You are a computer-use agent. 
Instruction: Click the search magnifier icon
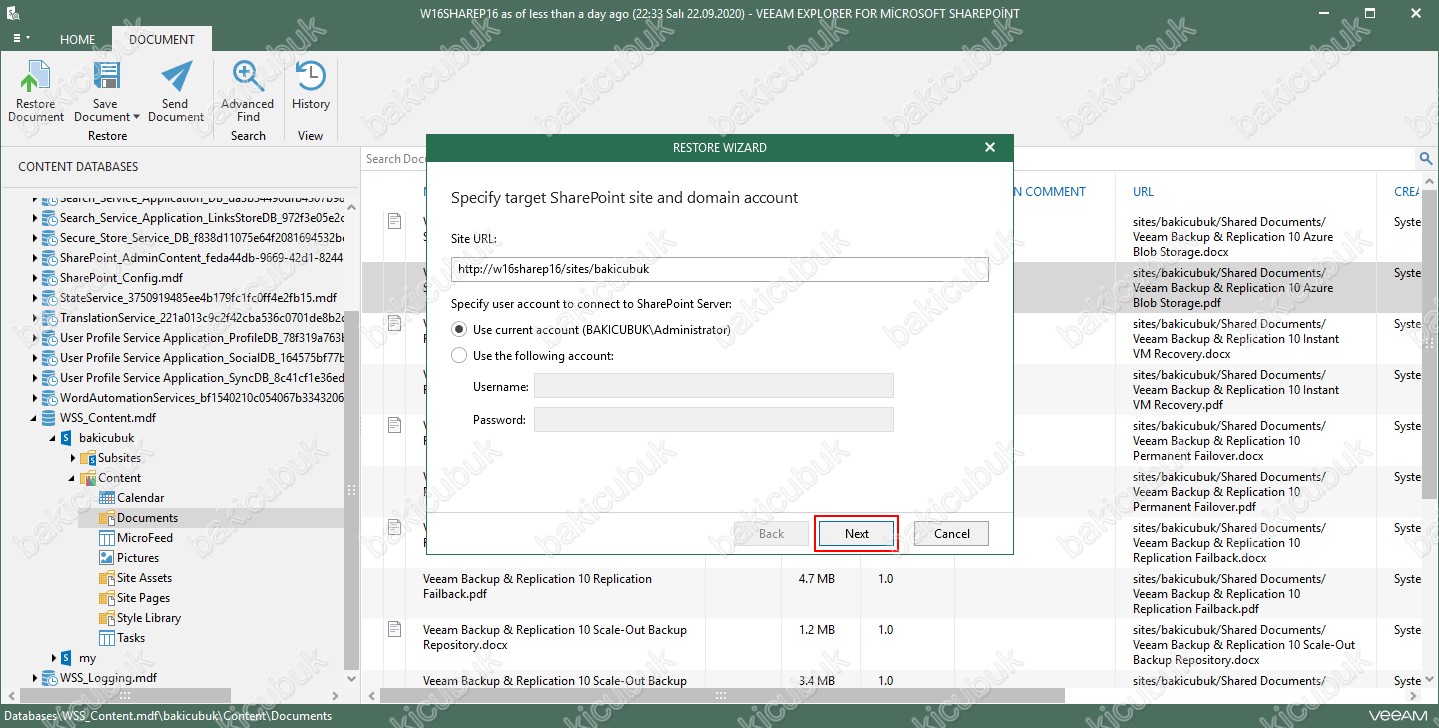point(1426,158)
